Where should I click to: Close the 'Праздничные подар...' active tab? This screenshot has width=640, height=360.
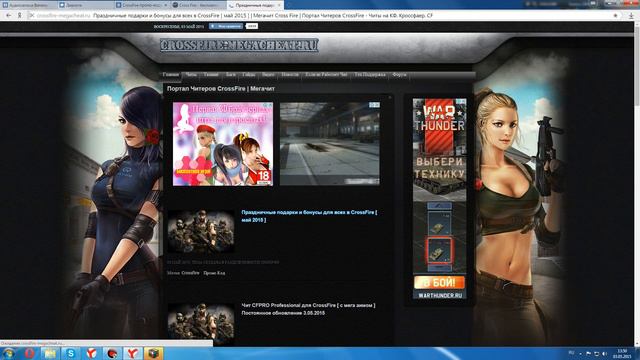(279, 5)
